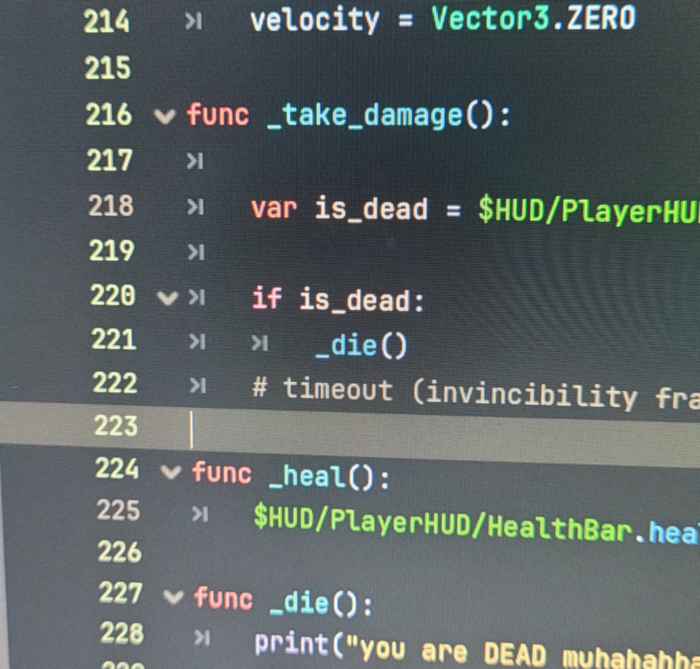This screenshot has width=700, height=669.
Task: Click line number 214 in the gutter
Action: coord(107,22)
